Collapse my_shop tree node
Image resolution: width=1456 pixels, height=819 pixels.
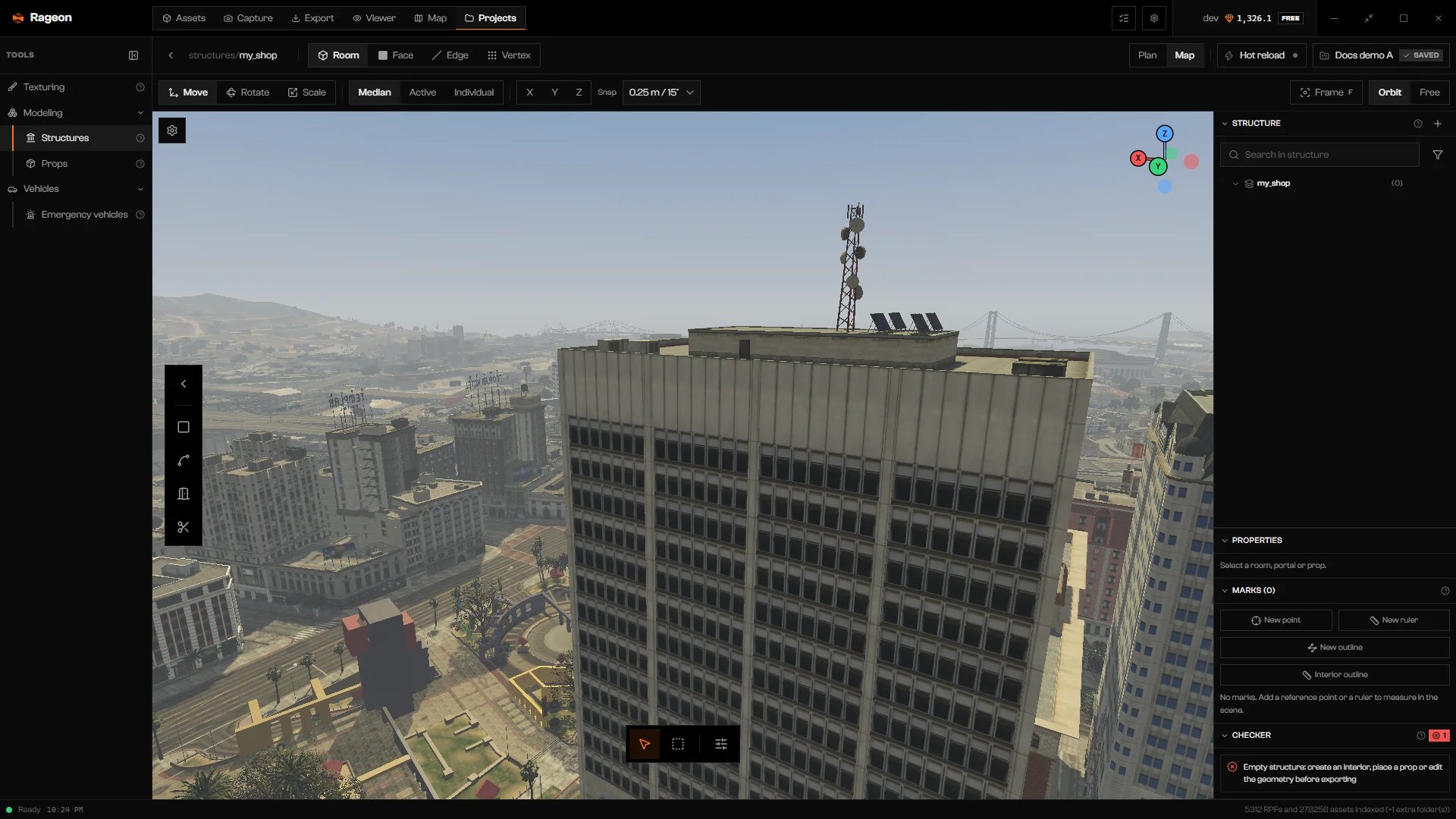click(x=1235, y=184)
